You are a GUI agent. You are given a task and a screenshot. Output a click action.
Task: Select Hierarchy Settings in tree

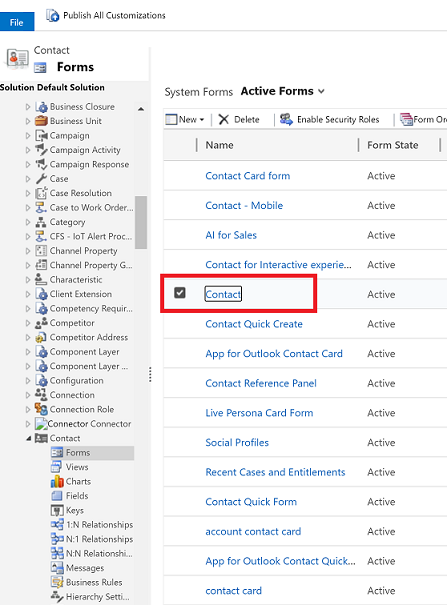pyautogui.click(x=98, y=597)
